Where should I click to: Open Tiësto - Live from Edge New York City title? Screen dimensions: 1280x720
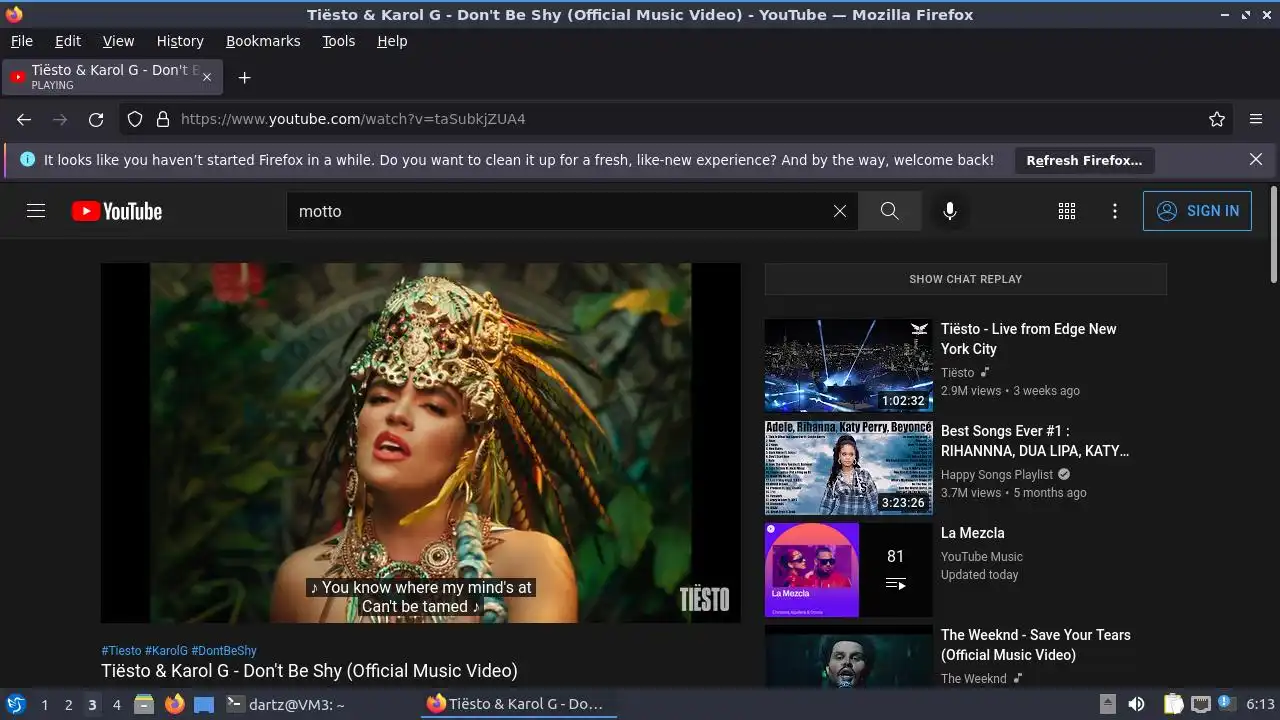click(x=1028, y=339)
